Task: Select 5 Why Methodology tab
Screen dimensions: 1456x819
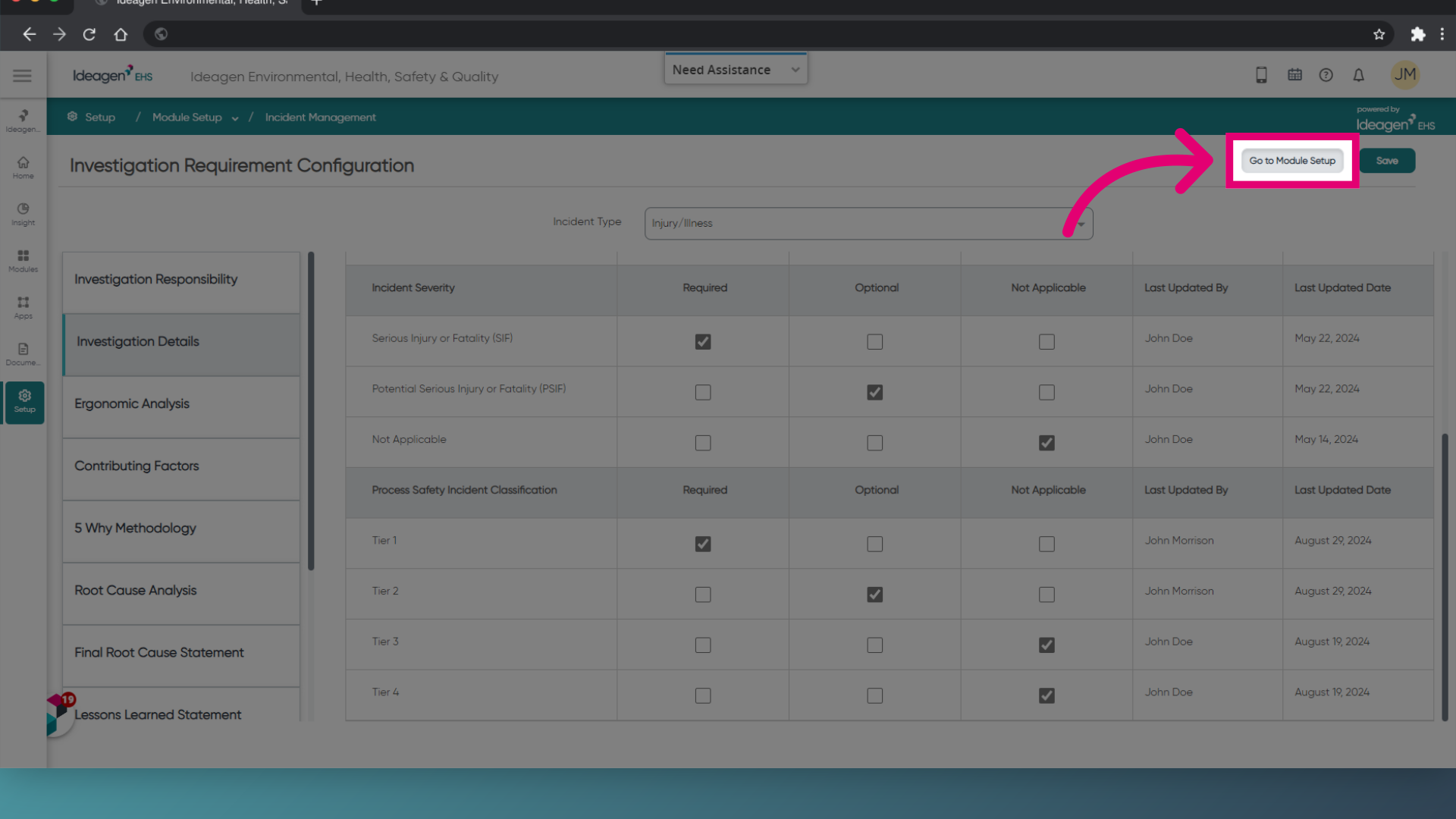Action: click(x=181, y=531)
